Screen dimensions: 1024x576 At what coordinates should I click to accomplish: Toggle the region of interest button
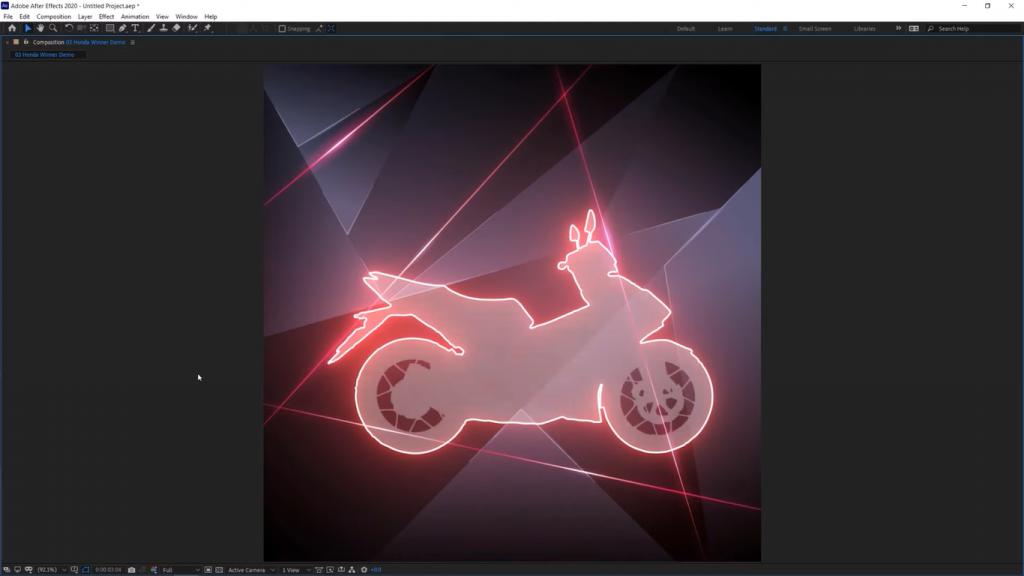tap(207, 570)
